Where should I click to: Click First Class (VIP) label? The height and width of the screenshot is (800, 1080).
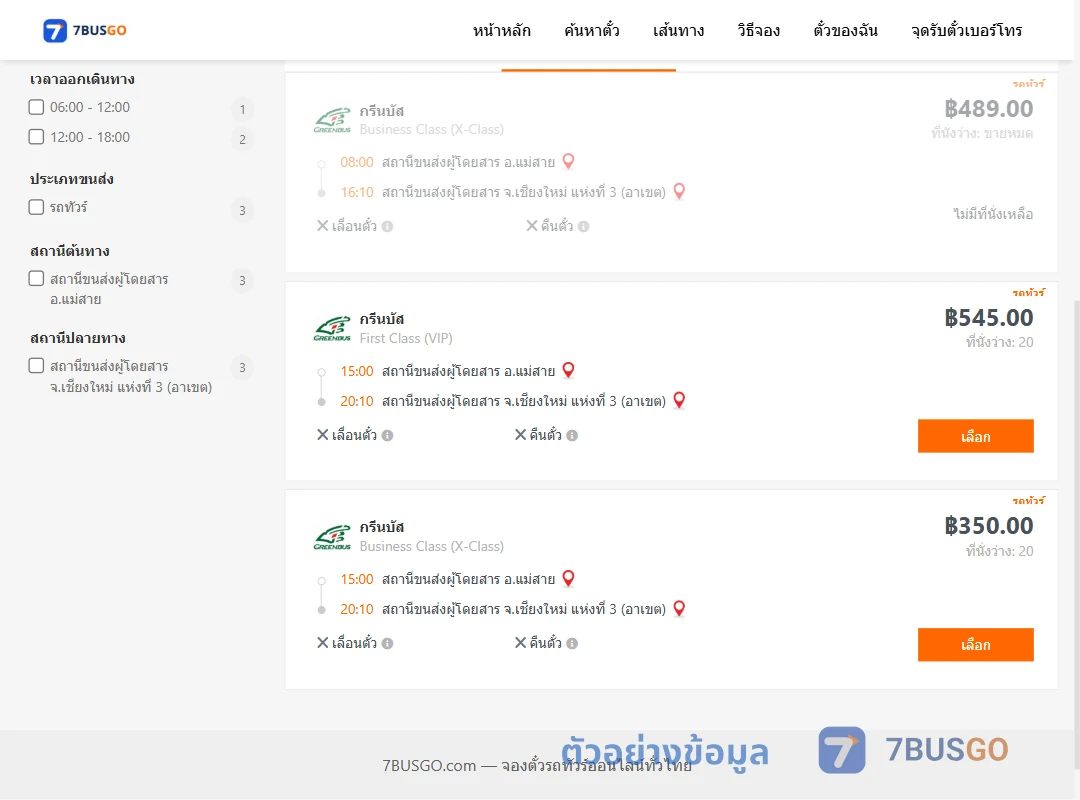tap(406, 338)
